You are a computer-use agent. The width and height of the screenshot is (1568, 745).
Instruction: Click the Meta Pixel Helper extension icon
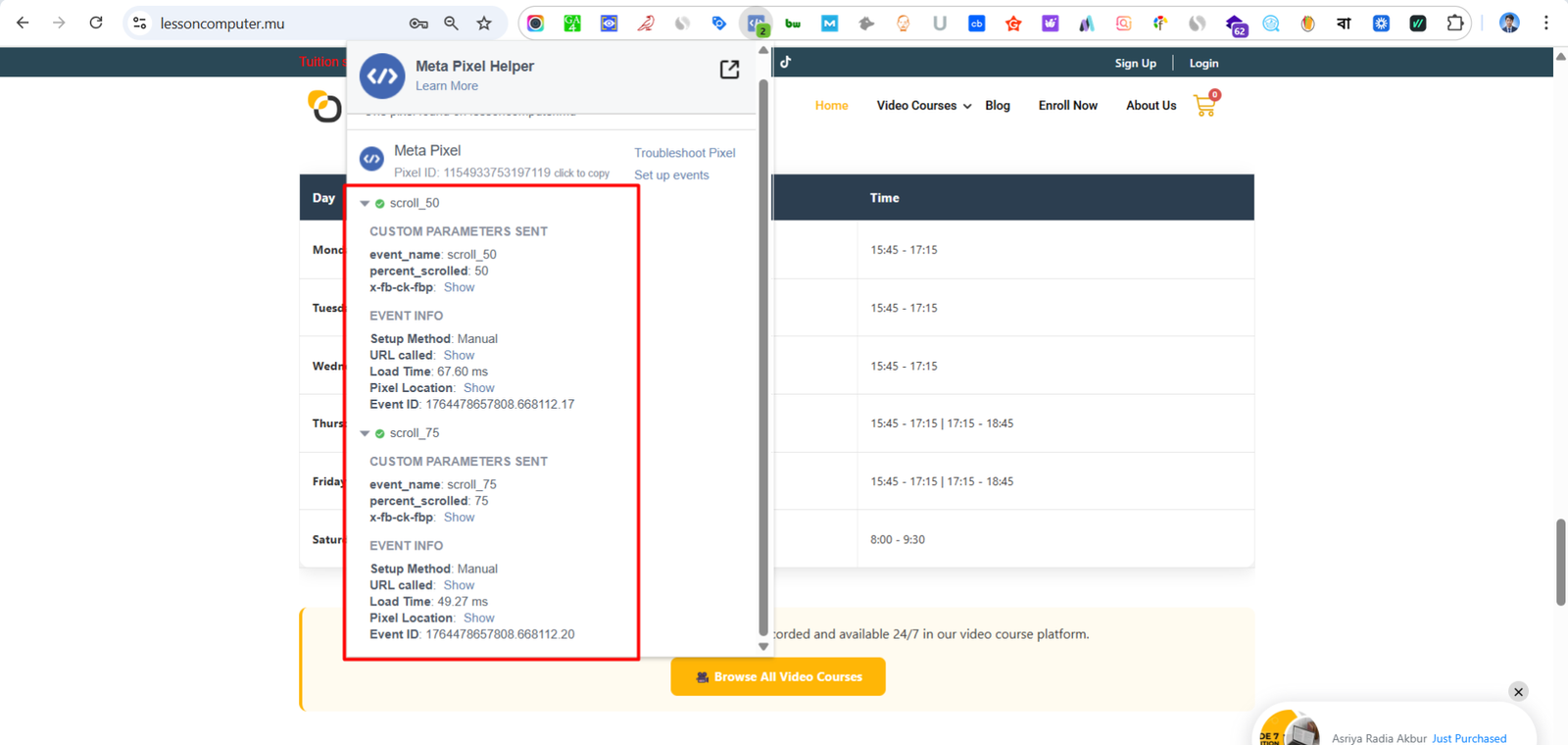point(756,23)
